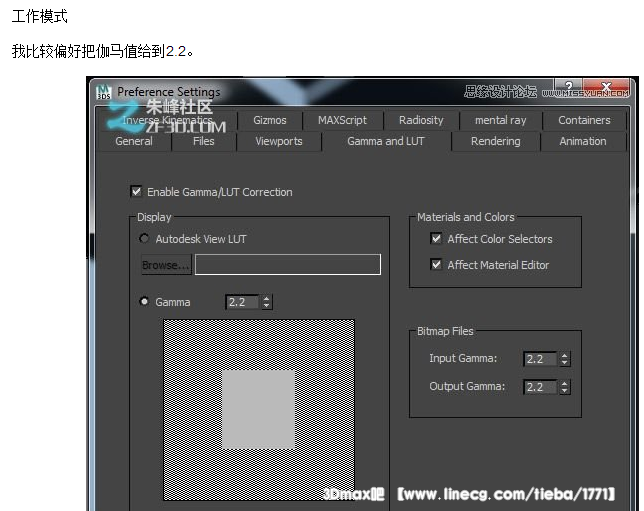
Task: Toggle Enable Gamma/LUT Correction checkbox
Action: point(136,191)
